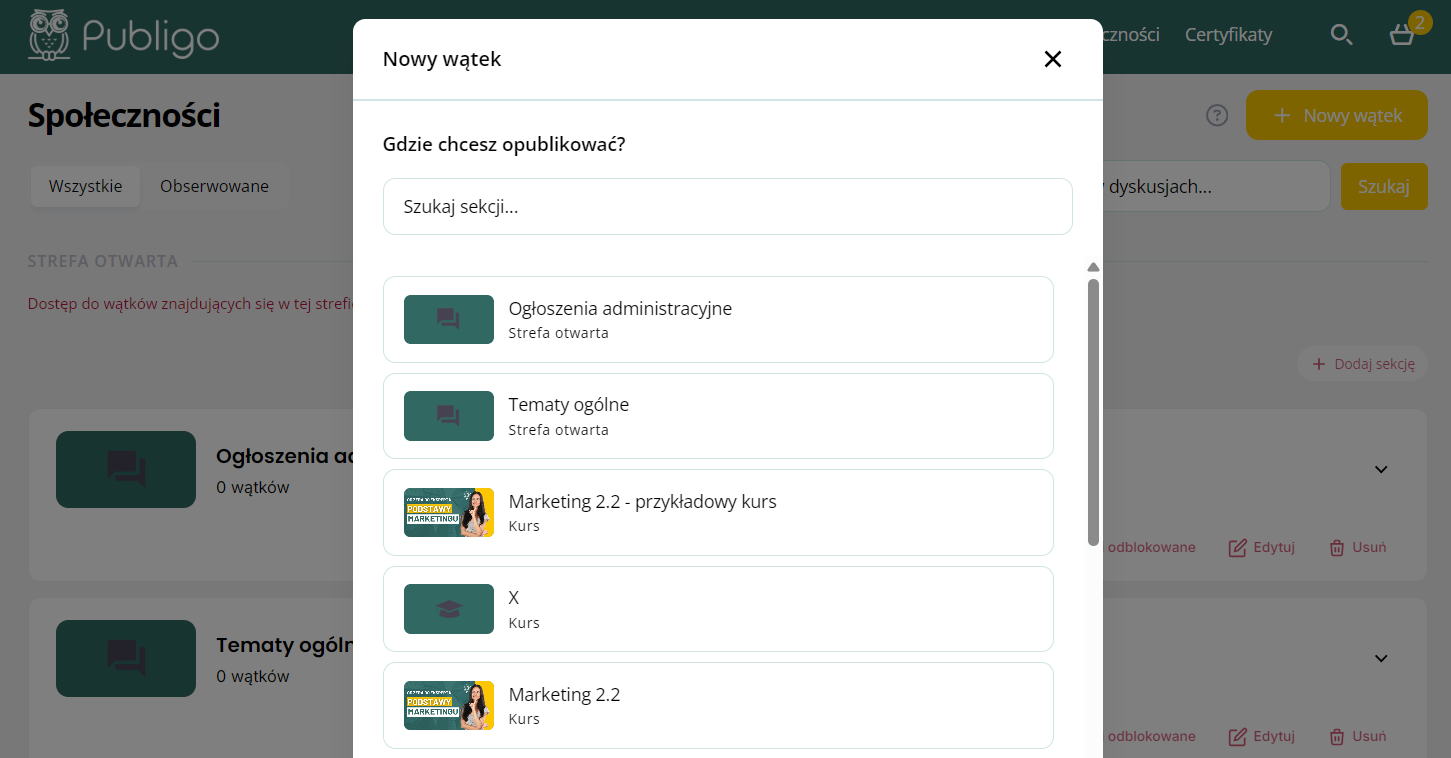Click the Edytuj pencil icon in first section
The width and height of the screenshot is (1451, 758).
click(x=1238, y=547)
